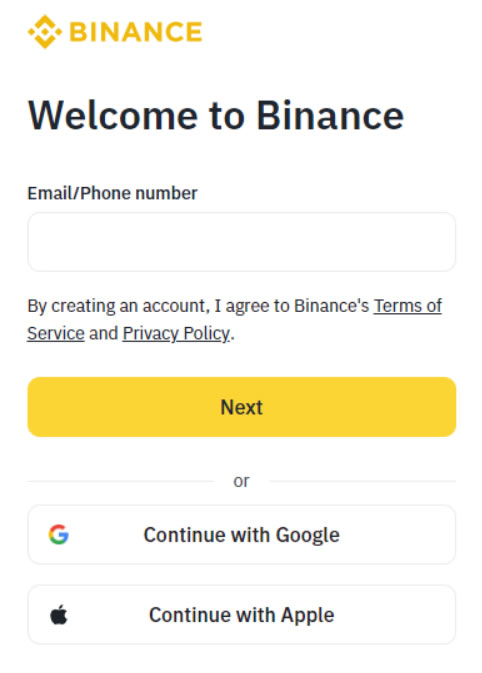Click the Binance diamond logo icon
482x673 pixels.
click(x=45, y=32)
